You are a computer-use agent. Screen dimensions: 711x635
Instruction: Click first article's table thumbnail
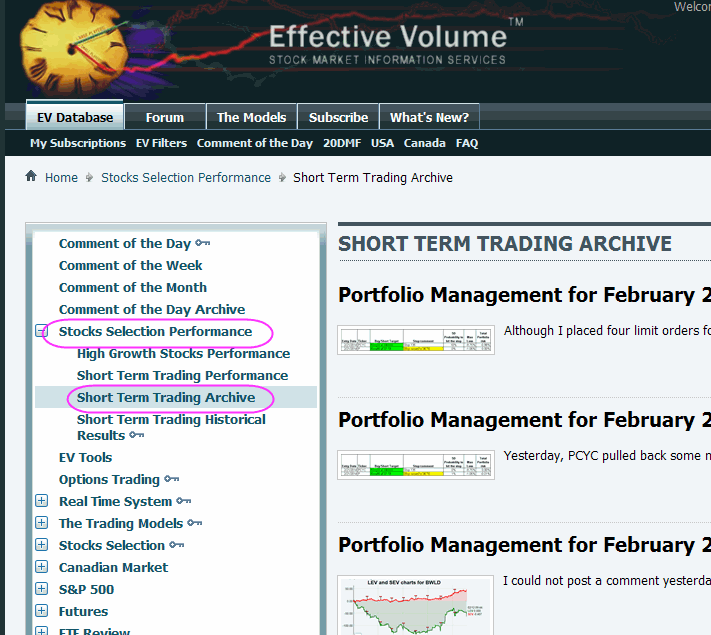point(416,340)
